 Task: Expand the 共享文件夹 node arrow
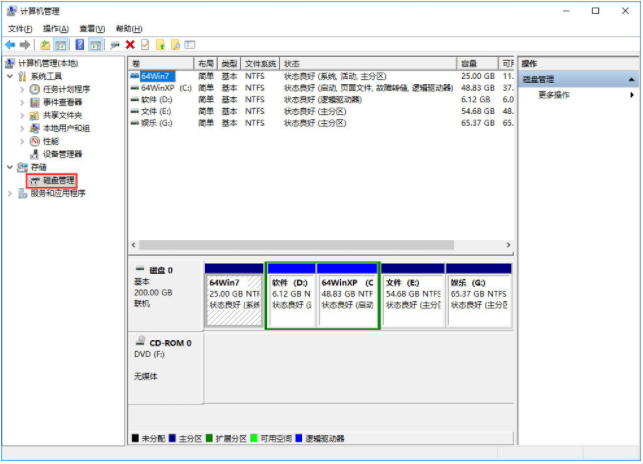pyautogui.click(x=22, y=115)
